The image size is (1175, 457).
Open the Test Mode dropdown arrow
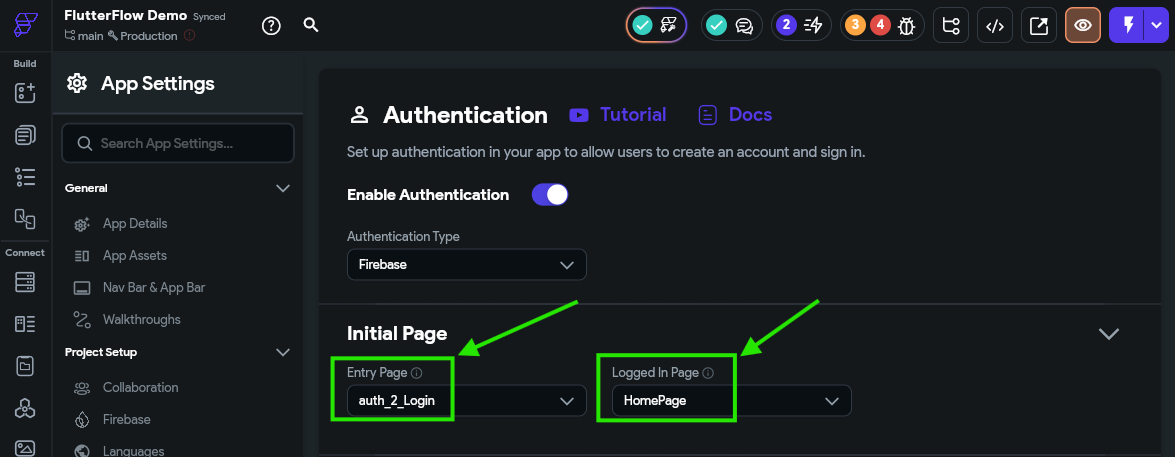[x=1156, y=26]
